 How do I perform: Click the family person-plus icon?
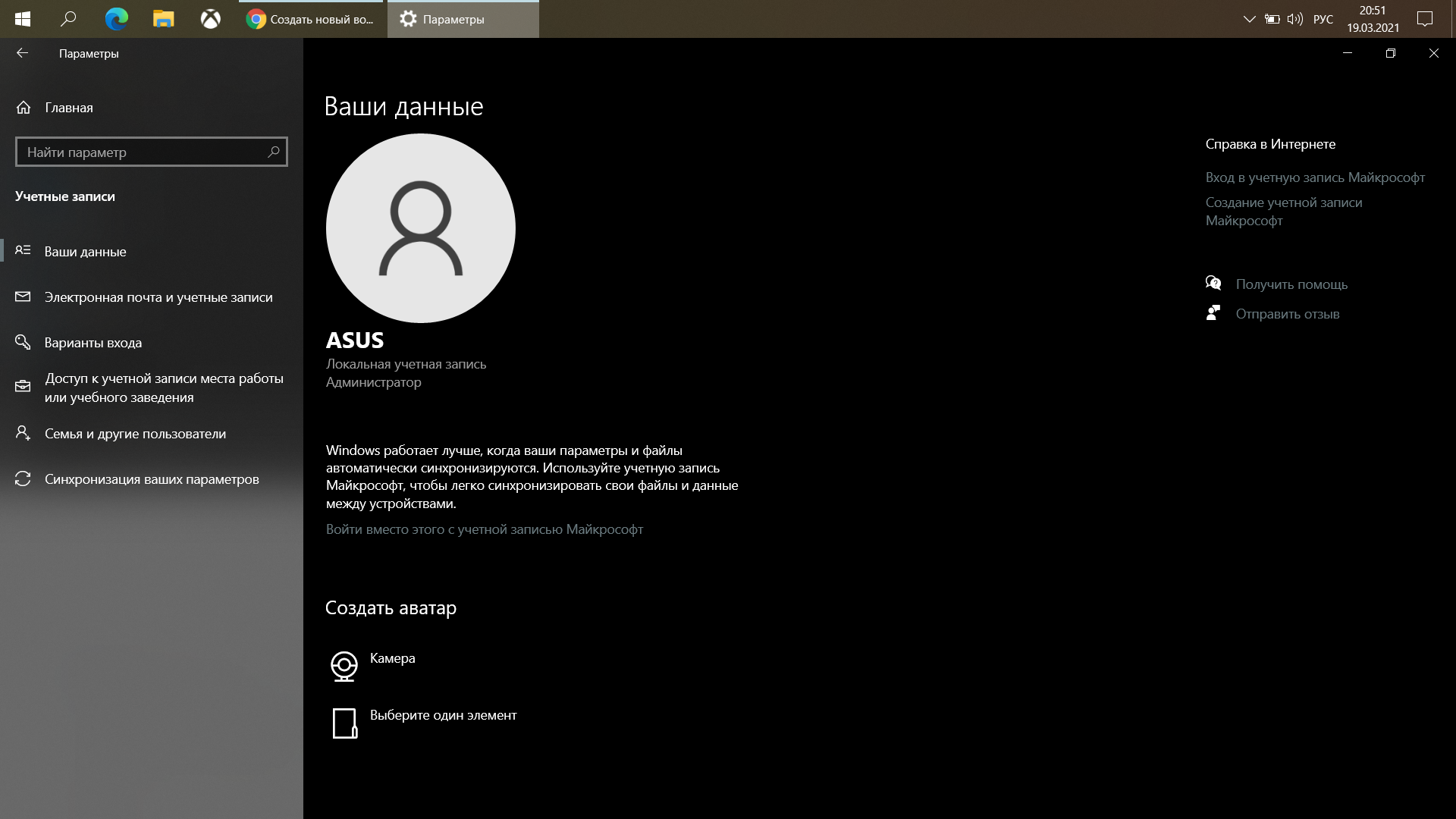pyautogui.click(x=23, y=433)
